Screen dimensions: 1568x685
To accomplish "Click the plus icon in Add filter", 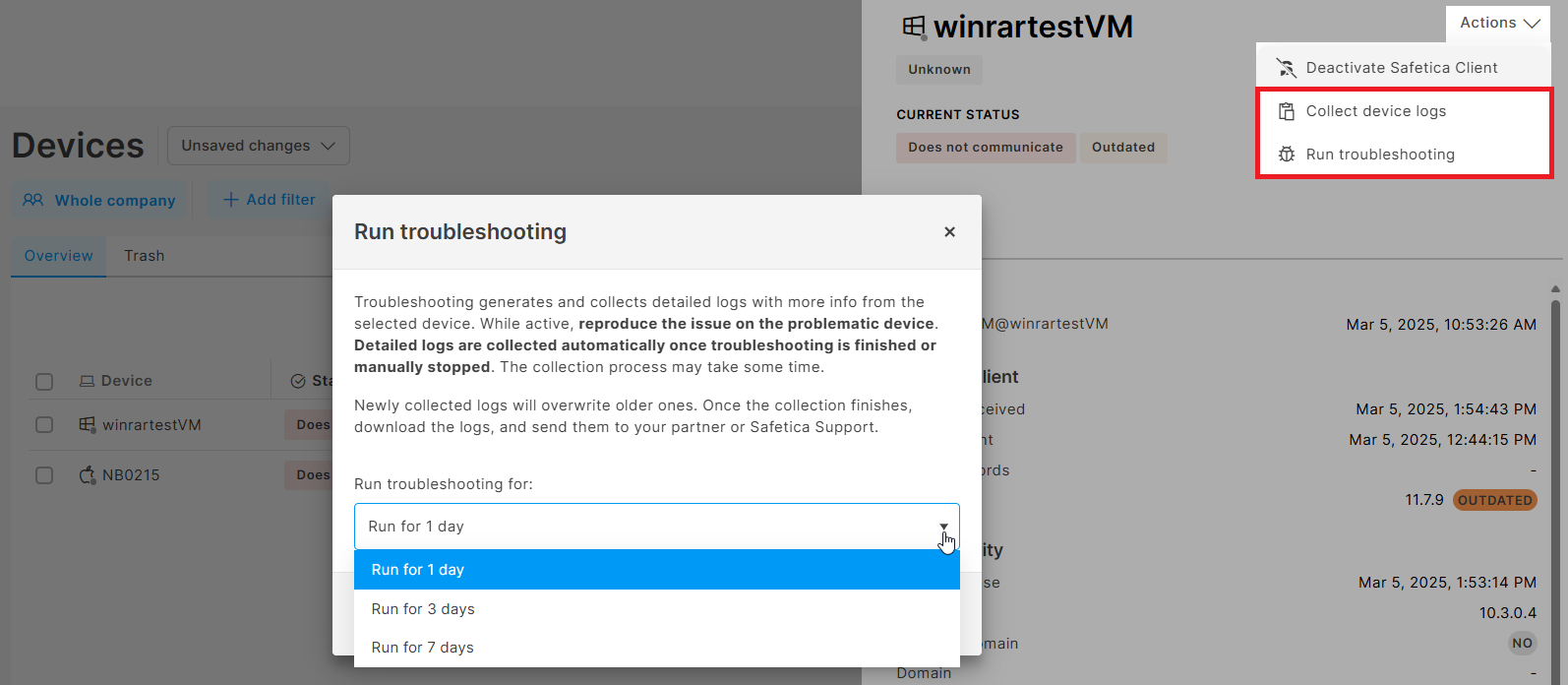I will coord(231,200).
